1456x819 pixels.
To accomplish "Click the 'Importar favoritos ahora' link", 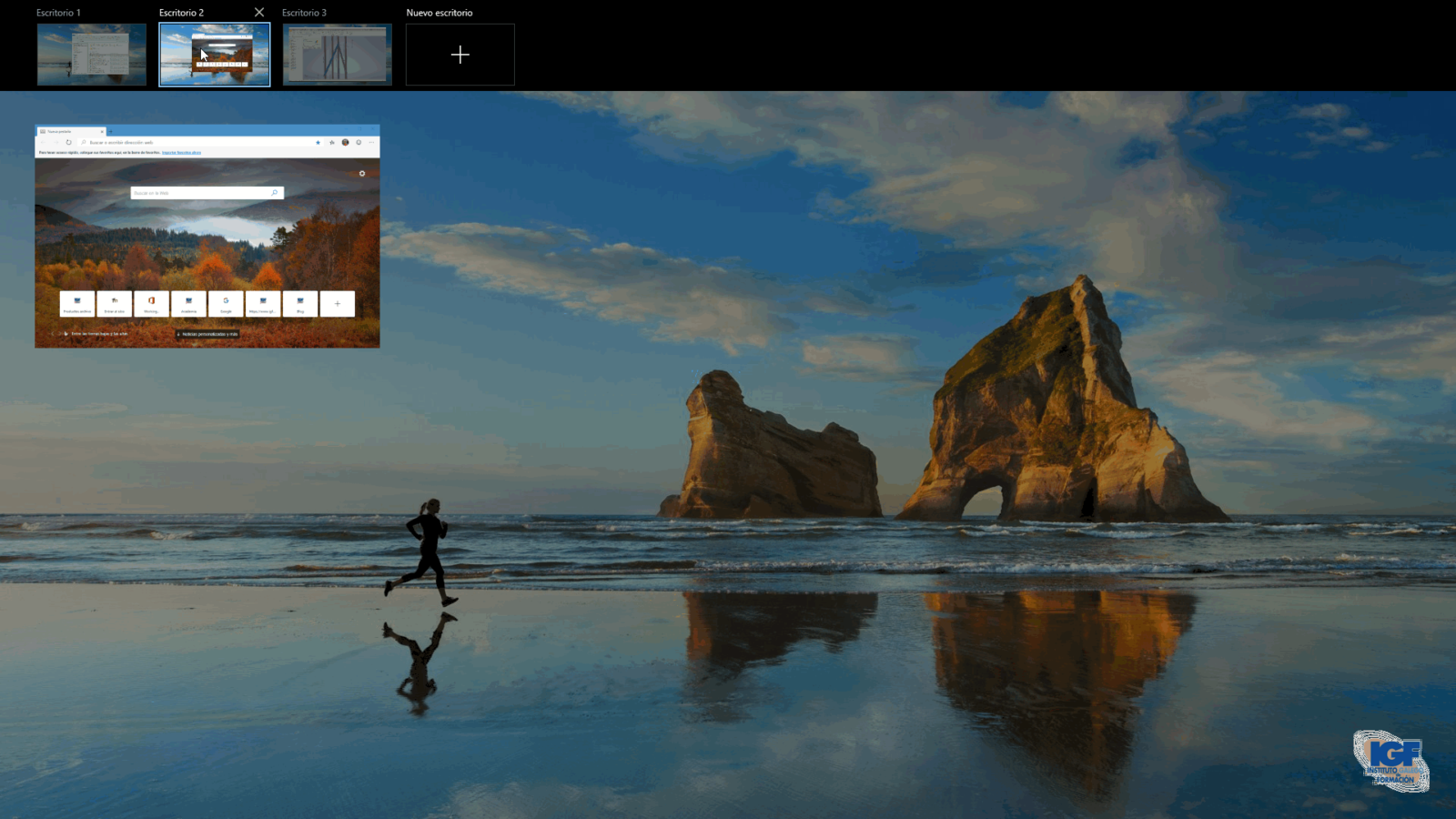I will click(x=182, y=153).
